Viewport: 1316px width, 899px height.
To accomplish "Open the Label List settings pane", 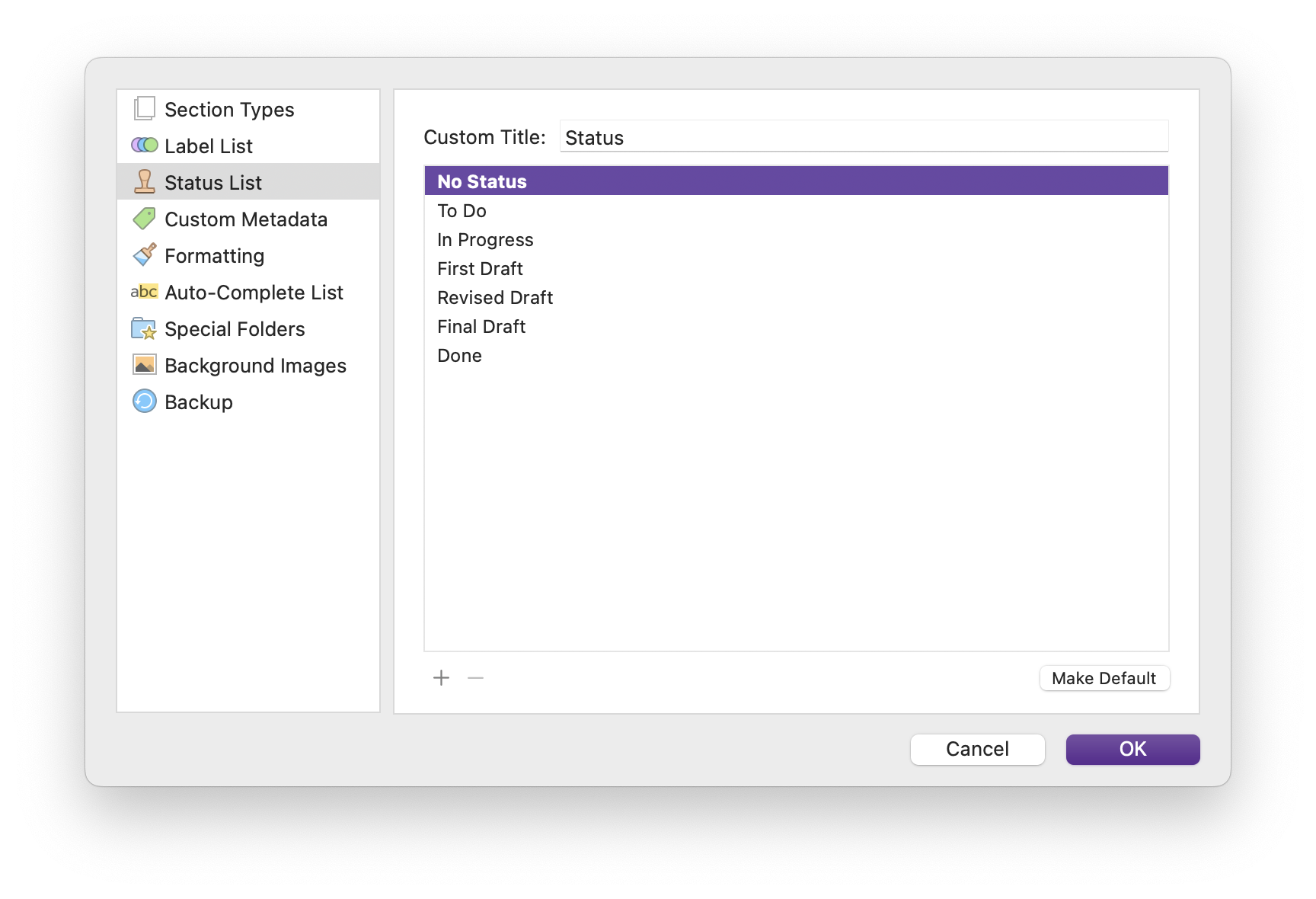I will coord(209,146).
